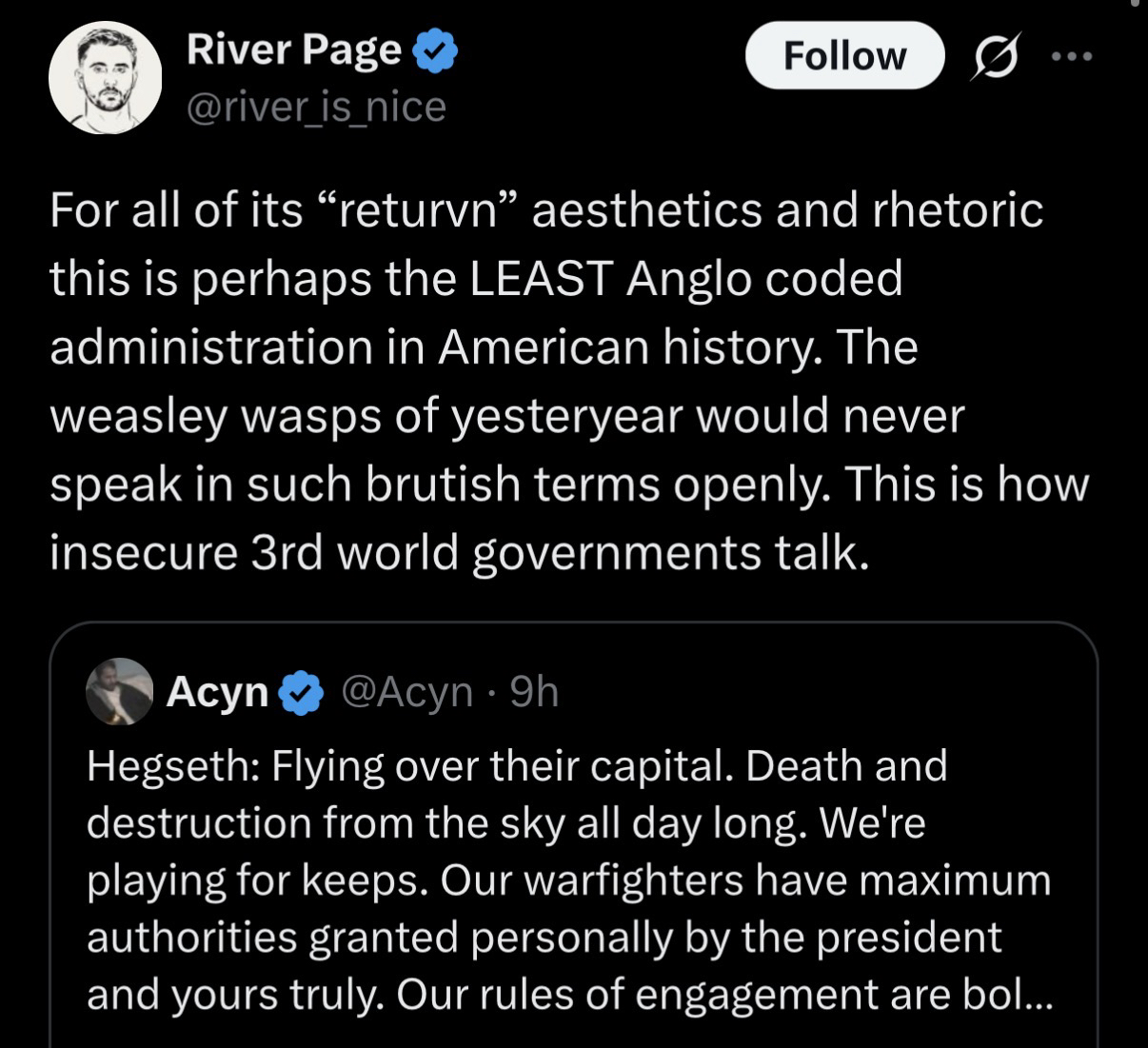Viewport: 1148px width, 1048px height.
Task: Click the verified badge next to River Page
Action: [x=437, y=51]
